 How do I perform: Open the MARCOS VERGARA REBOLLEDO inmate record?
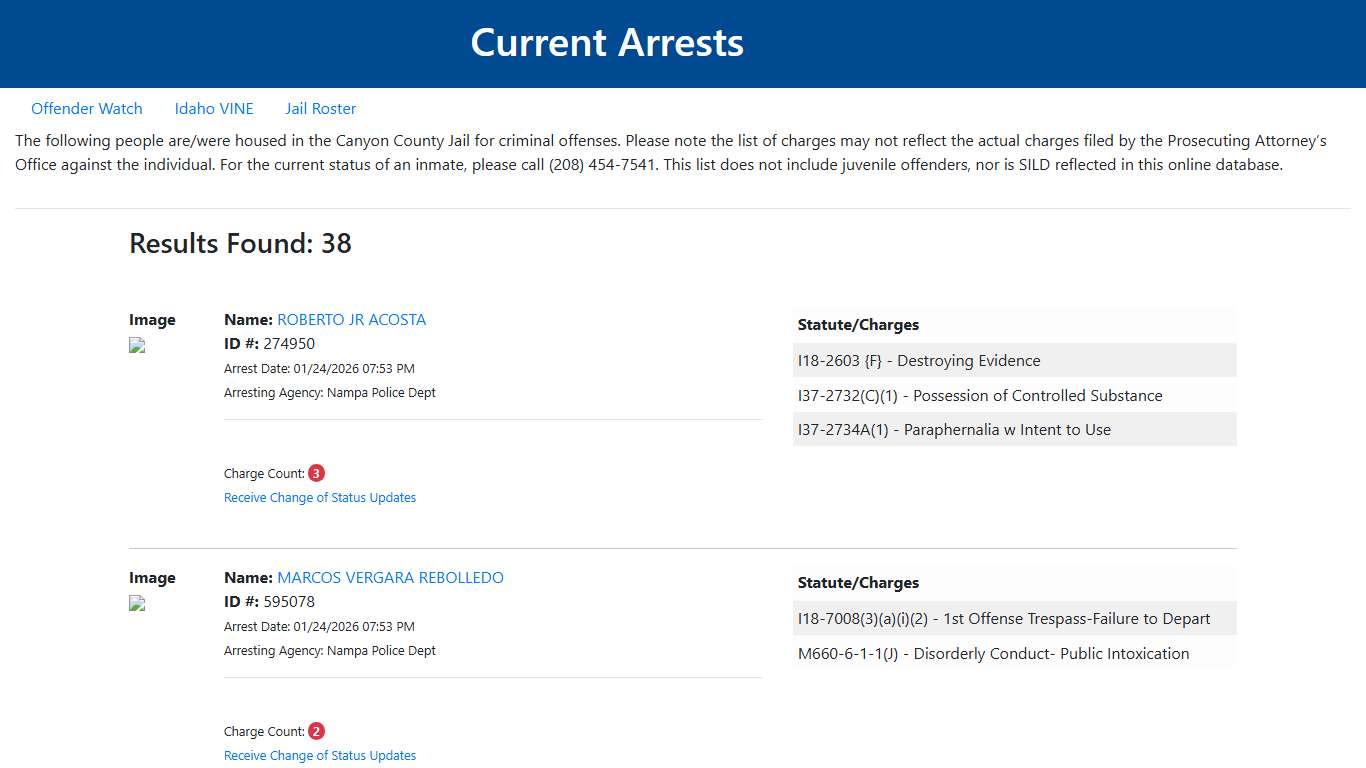click(x=391, y=577)
